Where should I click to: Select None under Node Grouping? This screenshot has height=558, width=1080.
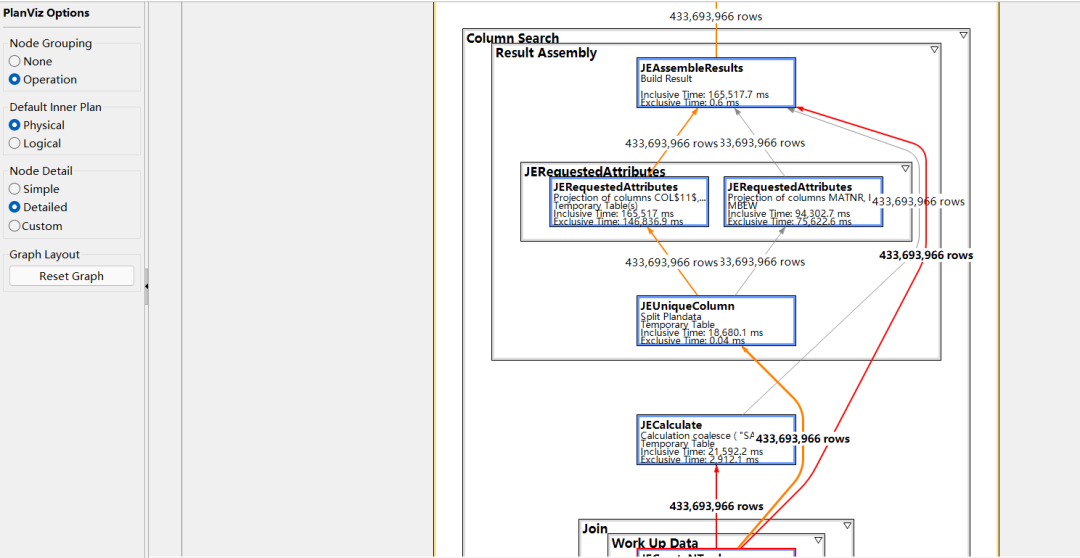(14, 61)
